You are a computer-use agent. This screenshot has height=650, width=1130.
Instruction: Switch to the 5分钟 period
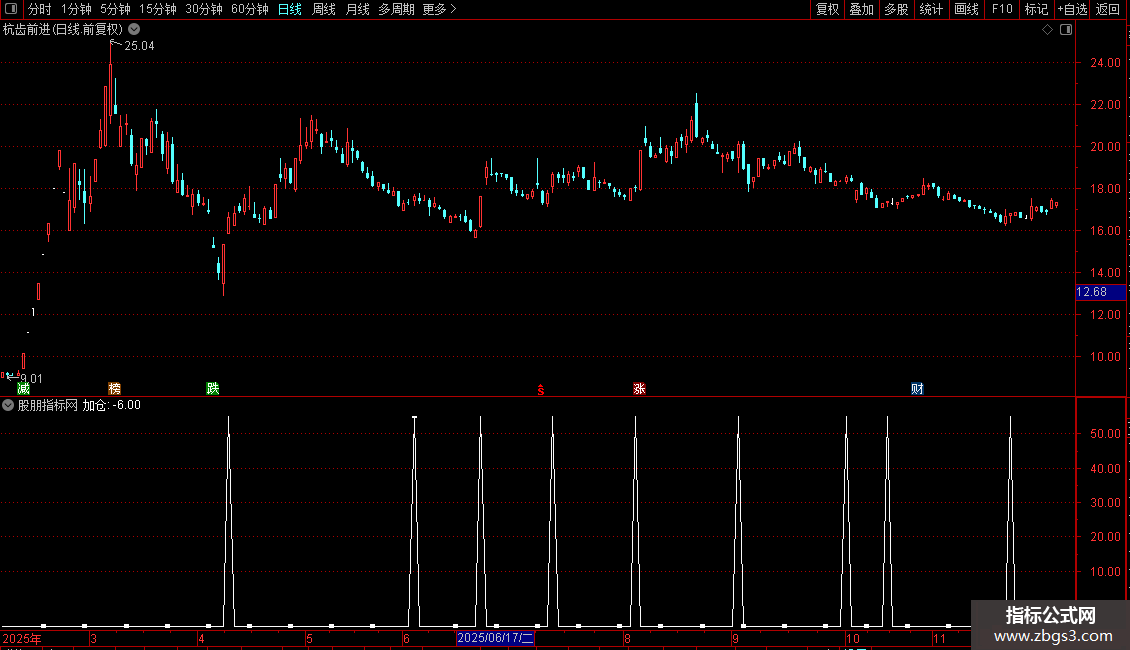[115, 9]
